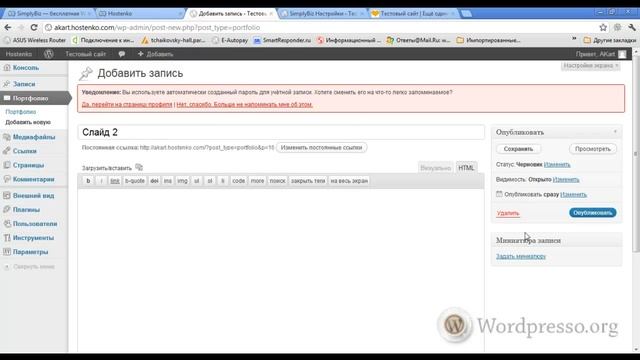Click the Сохранить draft button
This screenshot has height=360, width=640.
click(518, 149)
